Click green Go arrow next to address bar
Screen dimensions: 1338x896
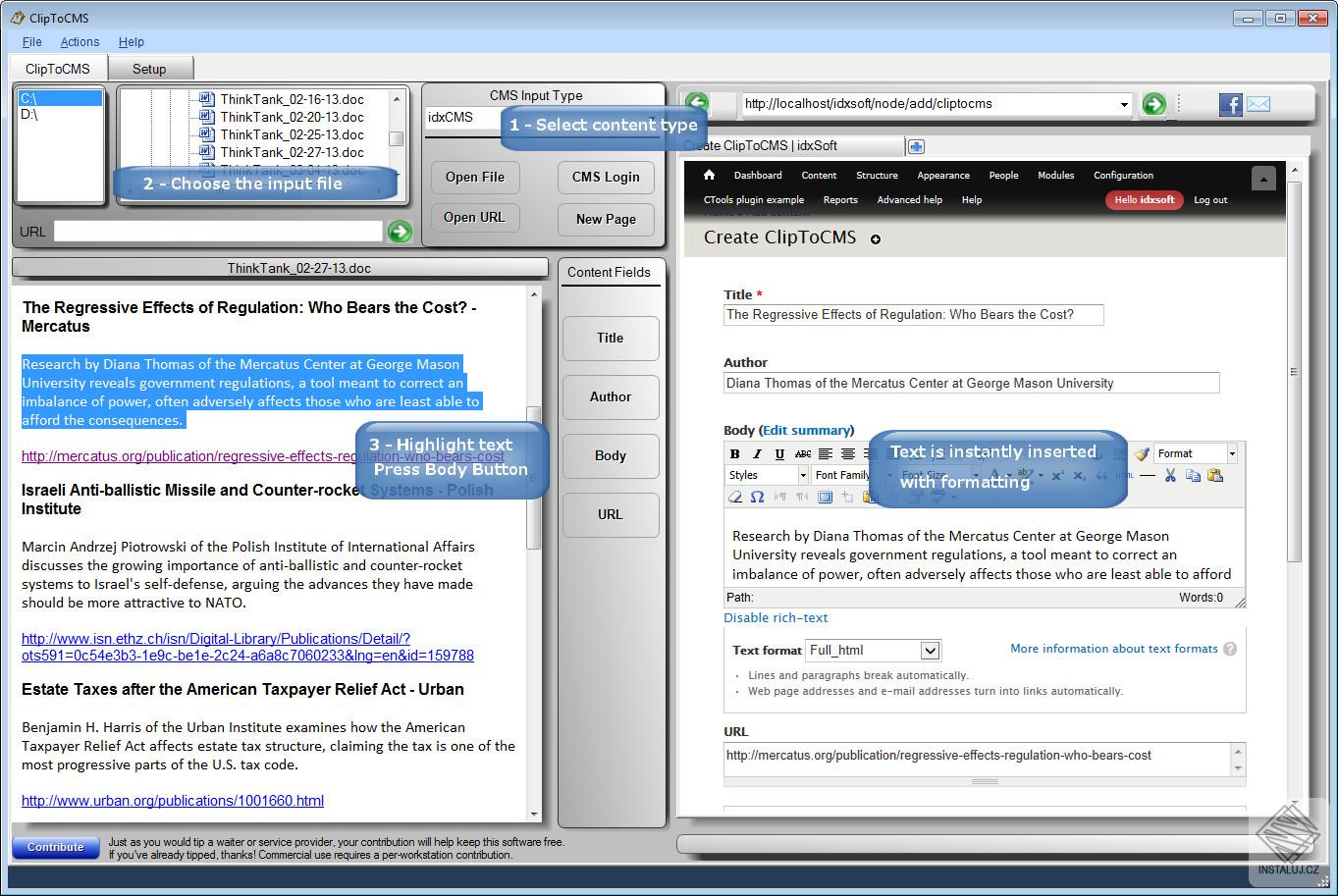[x=1154, y=104]
